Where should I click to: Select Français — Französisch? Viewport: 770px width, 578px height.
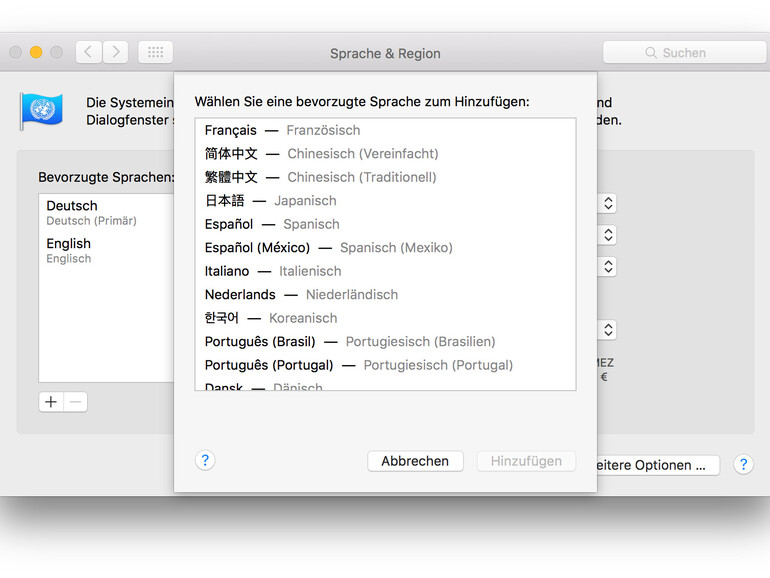tap(385, 130)
